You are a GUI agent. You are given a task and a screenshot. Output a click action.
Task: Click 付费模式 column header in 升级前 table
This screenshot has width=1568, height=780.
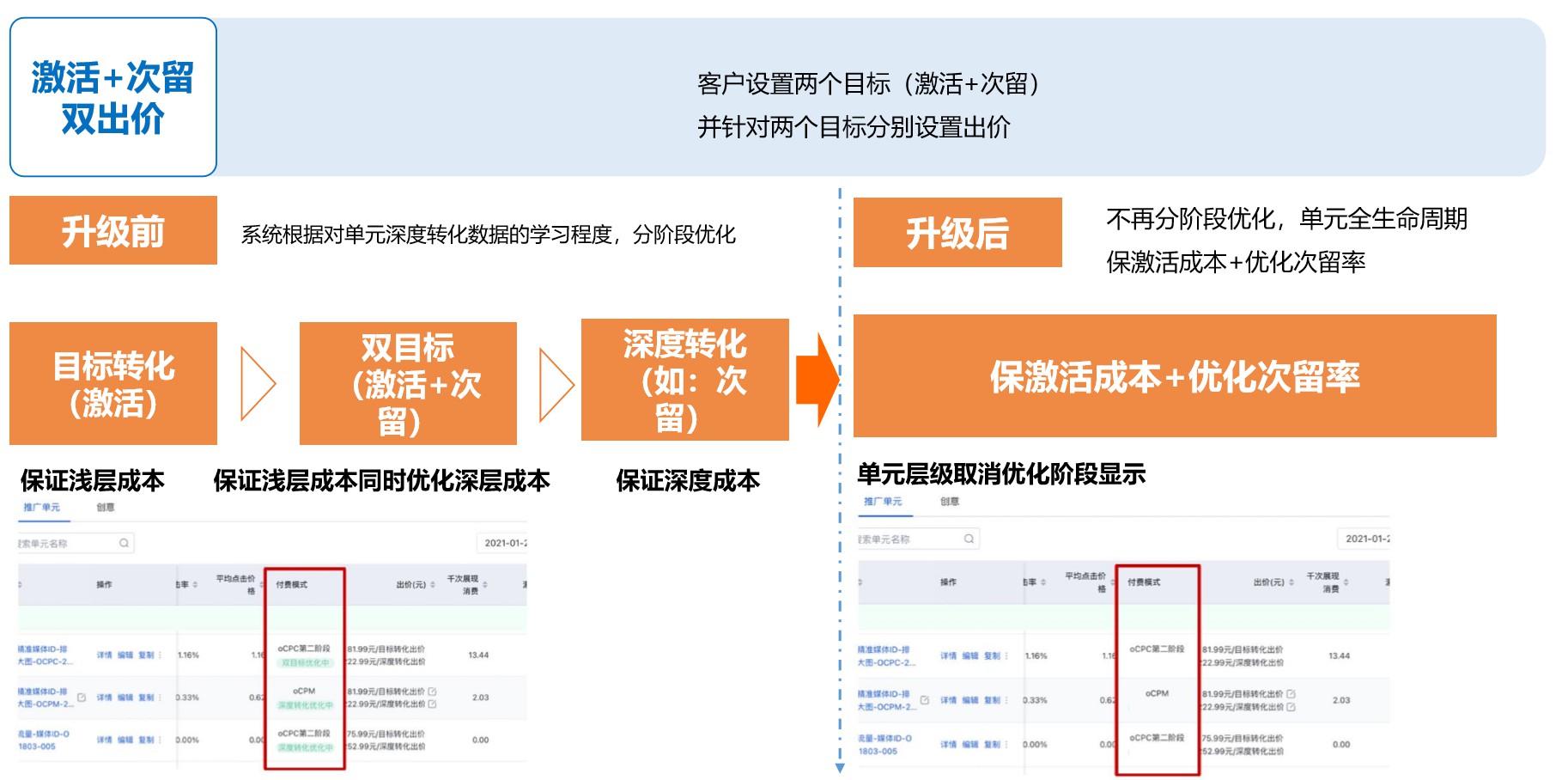(292, 584)
